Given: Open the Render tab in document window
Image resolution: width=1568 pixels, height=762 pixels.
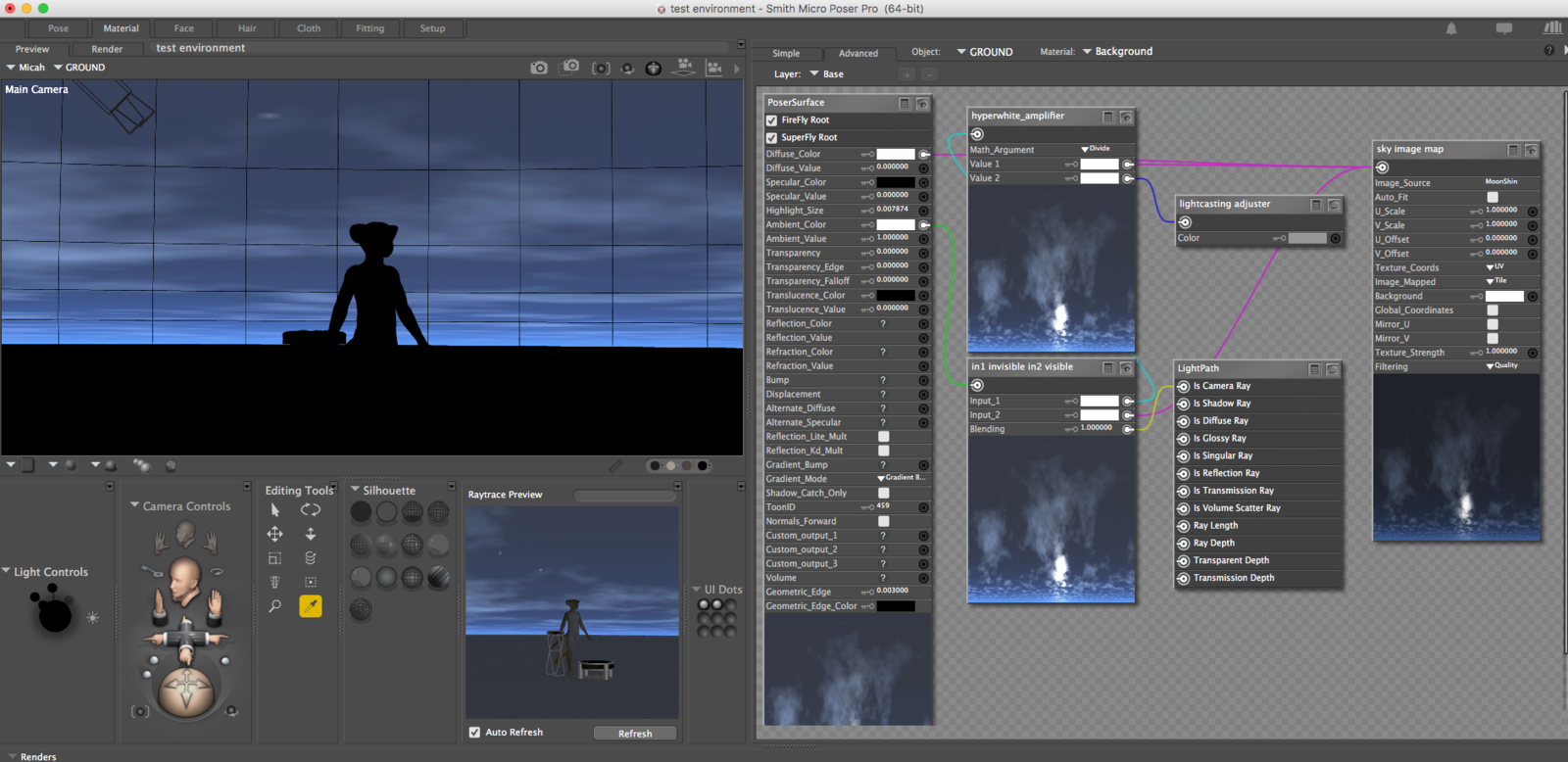Looking at the screenshot, I should 107,49.
